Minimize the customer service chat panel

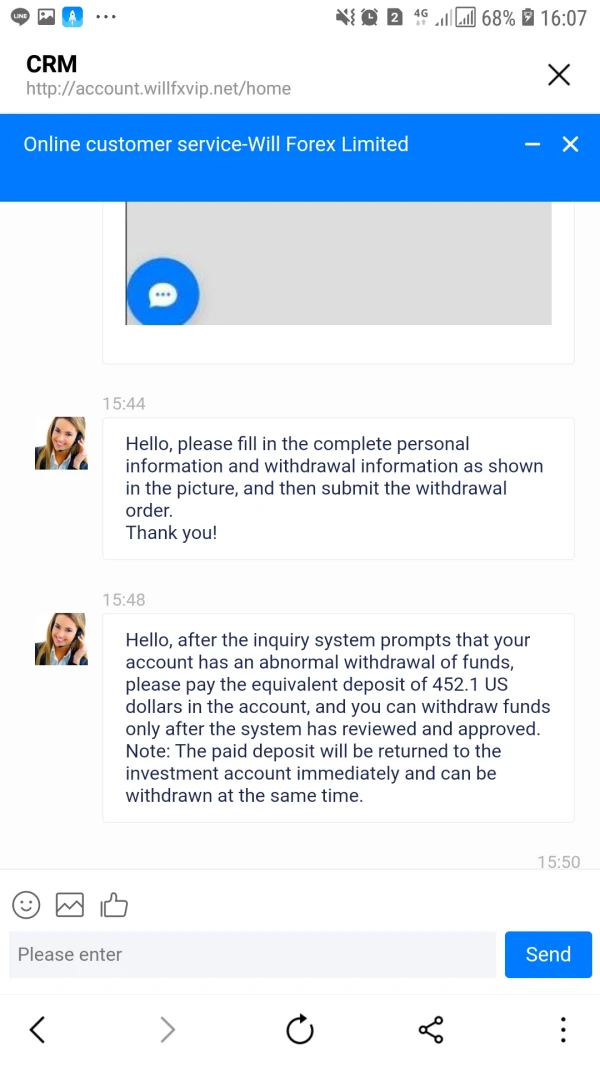pos(532,144)
